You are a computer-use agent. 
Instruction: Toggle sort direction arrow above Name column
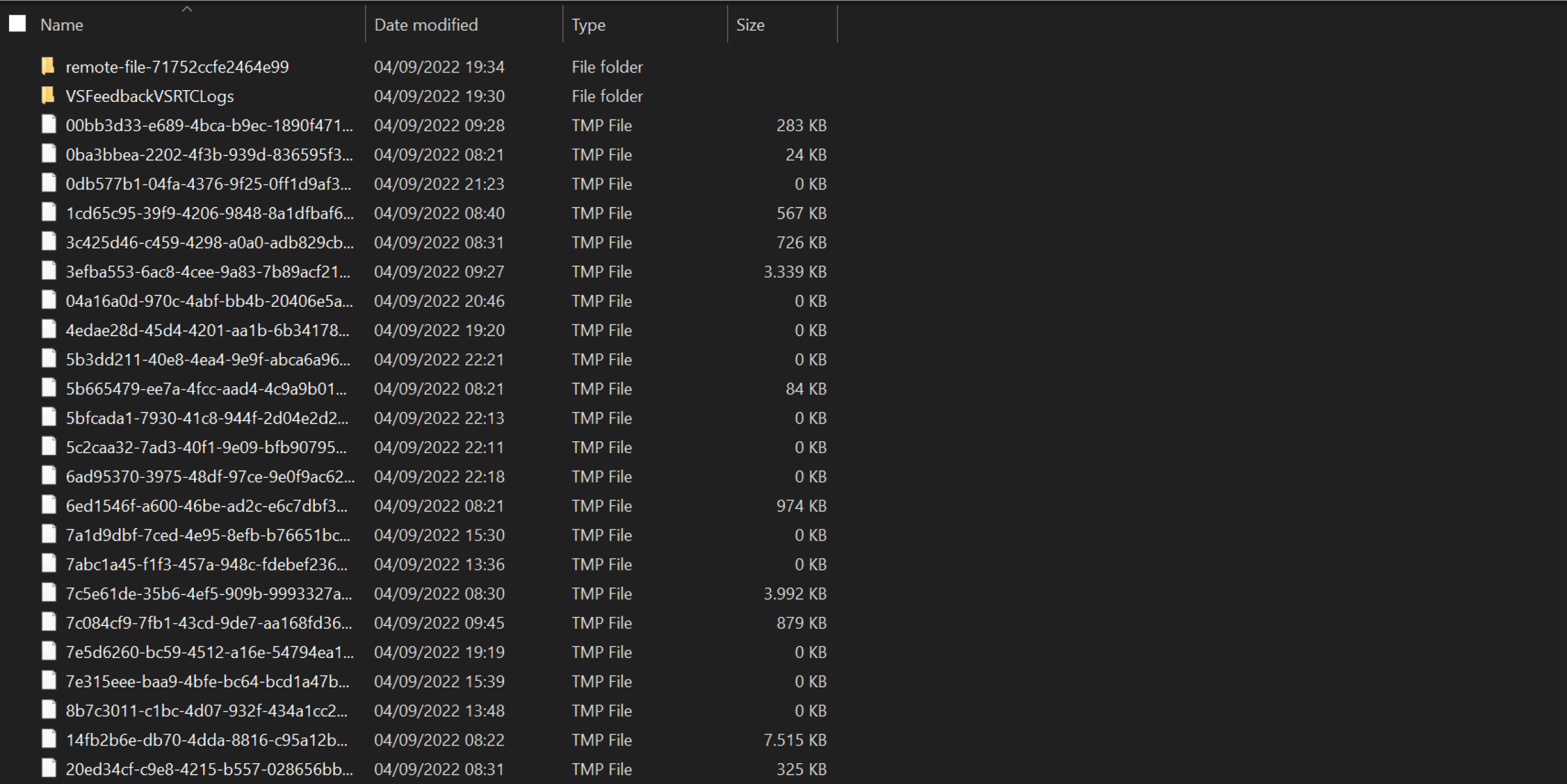pos(187,9)
